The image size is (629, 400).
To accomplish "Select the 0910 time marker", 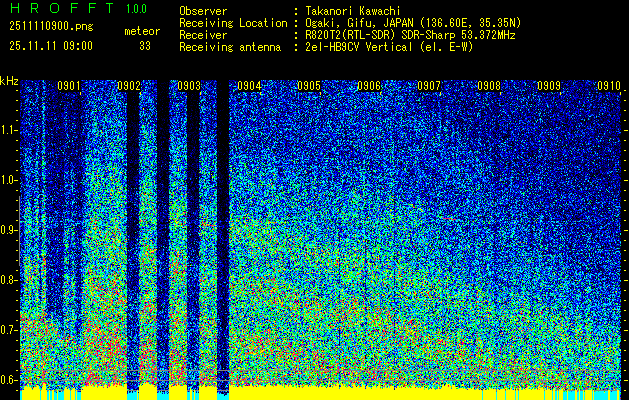I will point(609,87).
